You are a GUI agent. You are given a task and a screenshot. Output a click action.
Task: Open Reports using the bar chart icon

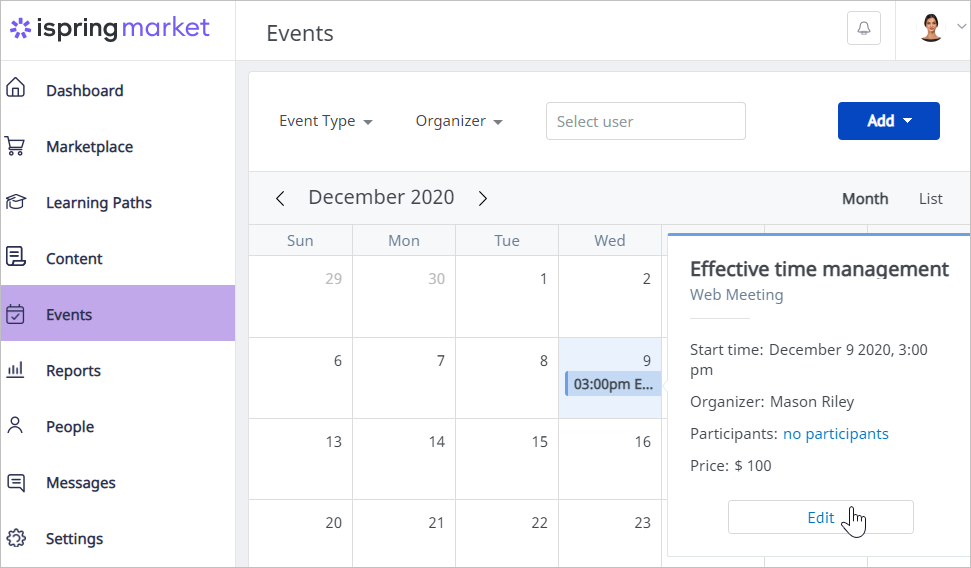click(x=15, y=370)
